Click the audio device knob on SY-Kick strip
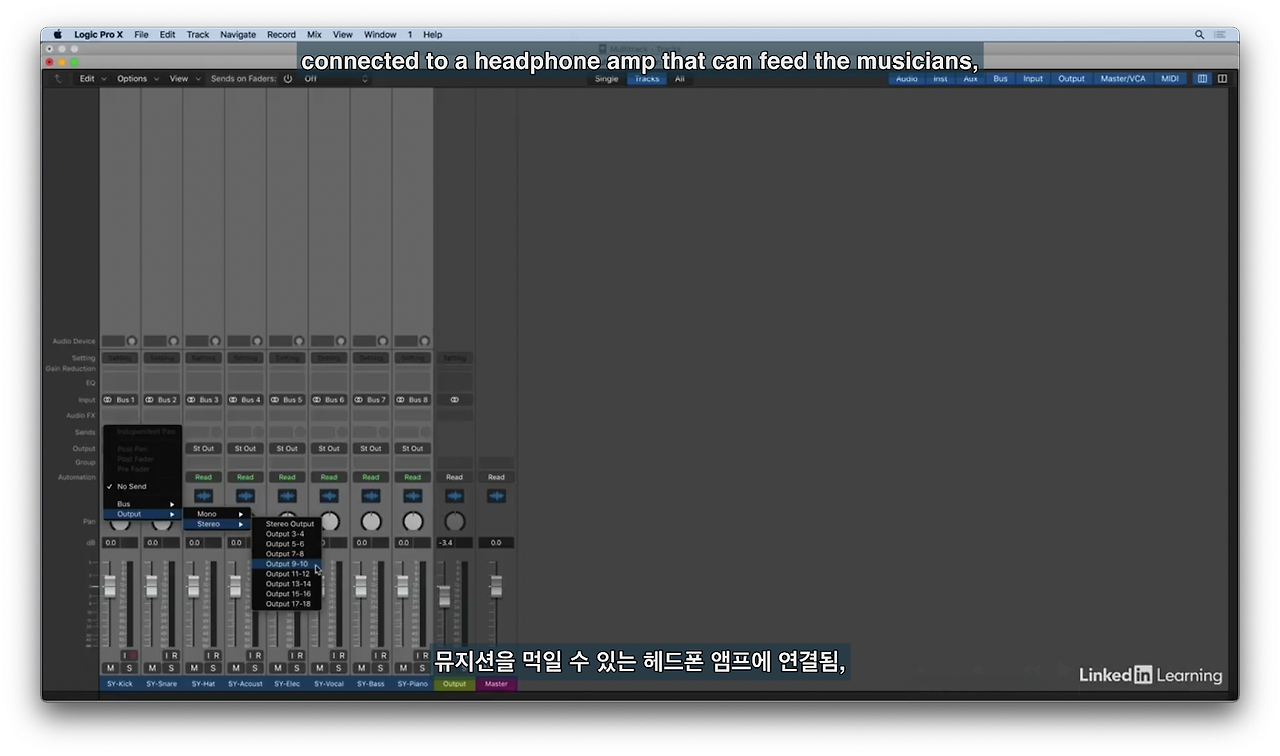The width and height of the screenshot is (1280, 756). [x=131, y=341]
